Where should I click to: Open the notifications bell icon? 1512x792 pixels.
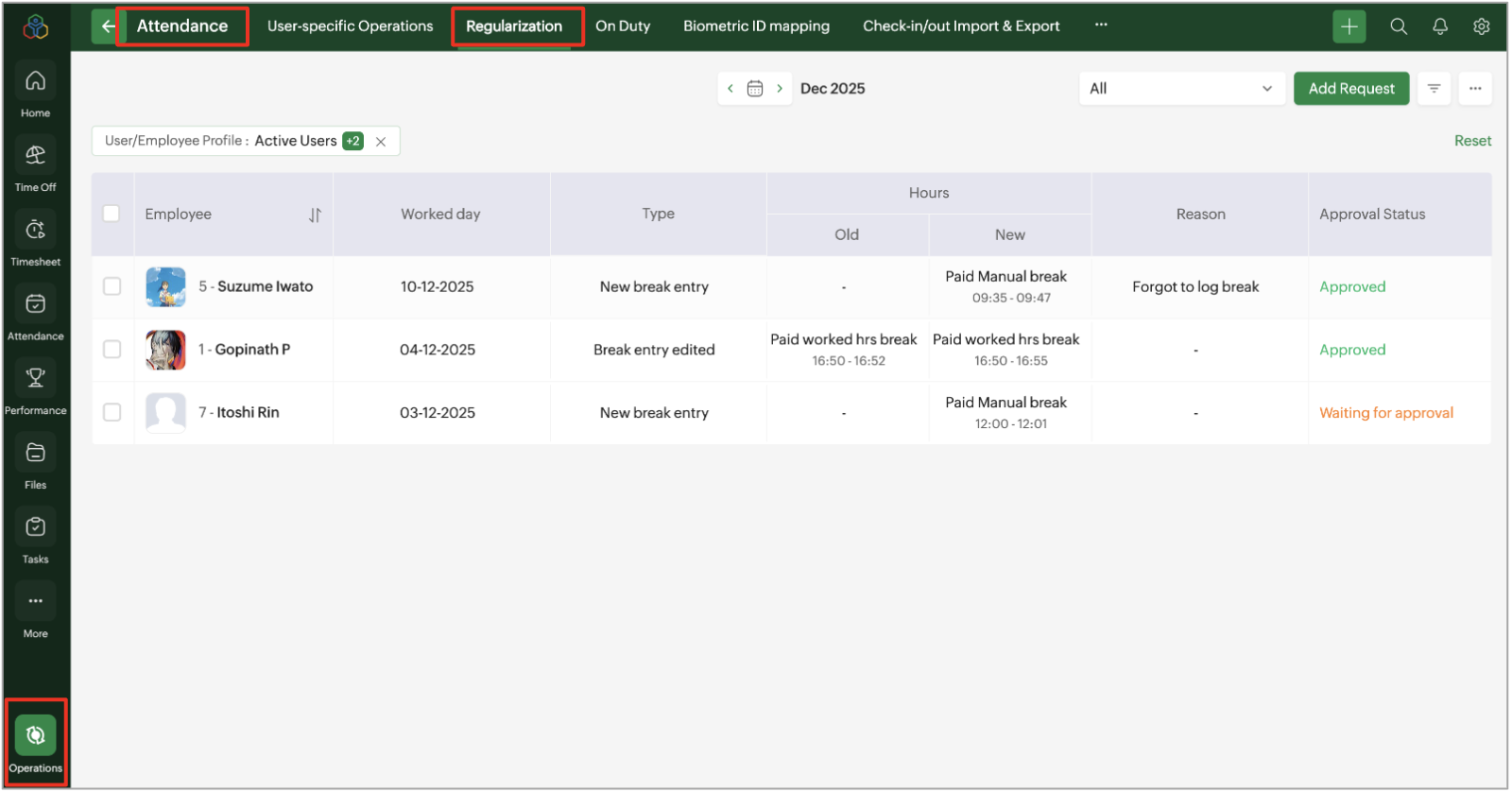pyautogui.click(x=1439, y=26)
